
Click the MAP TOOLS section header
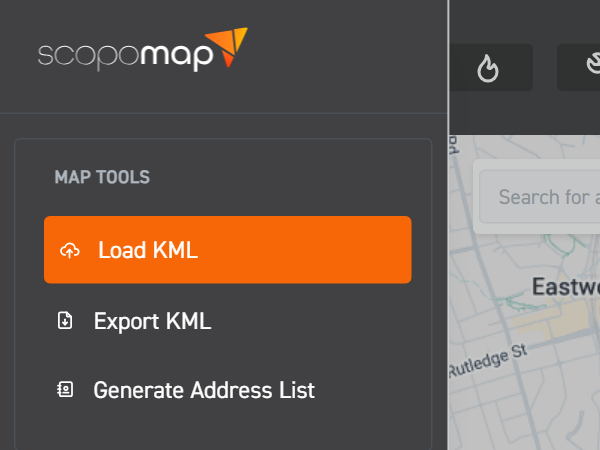pos(102,178)
